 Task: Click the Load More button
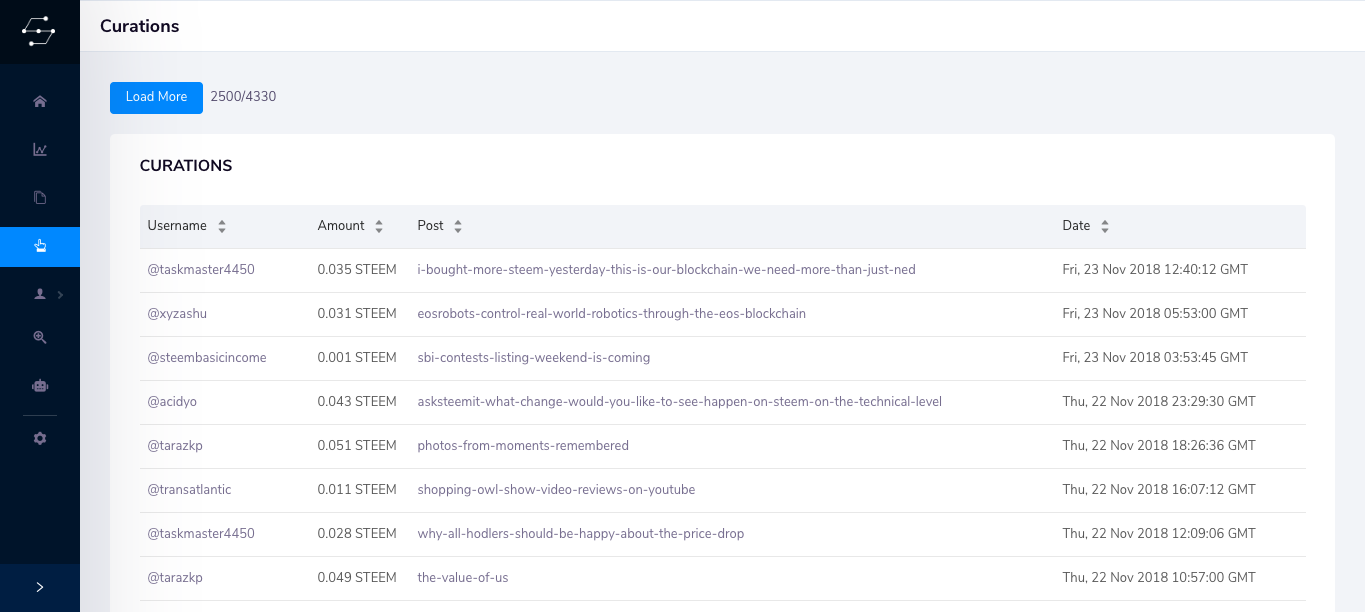(156, 97)
